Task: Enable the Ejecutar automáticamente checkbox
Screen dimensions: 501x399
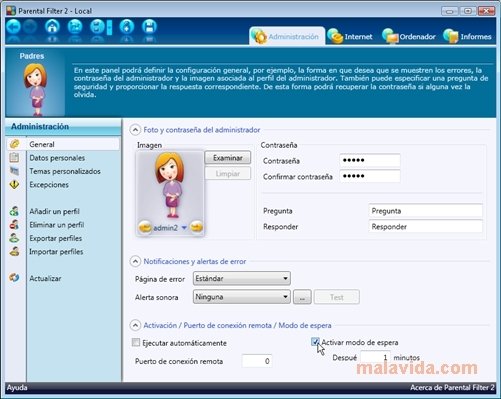Action: (136, 342)
